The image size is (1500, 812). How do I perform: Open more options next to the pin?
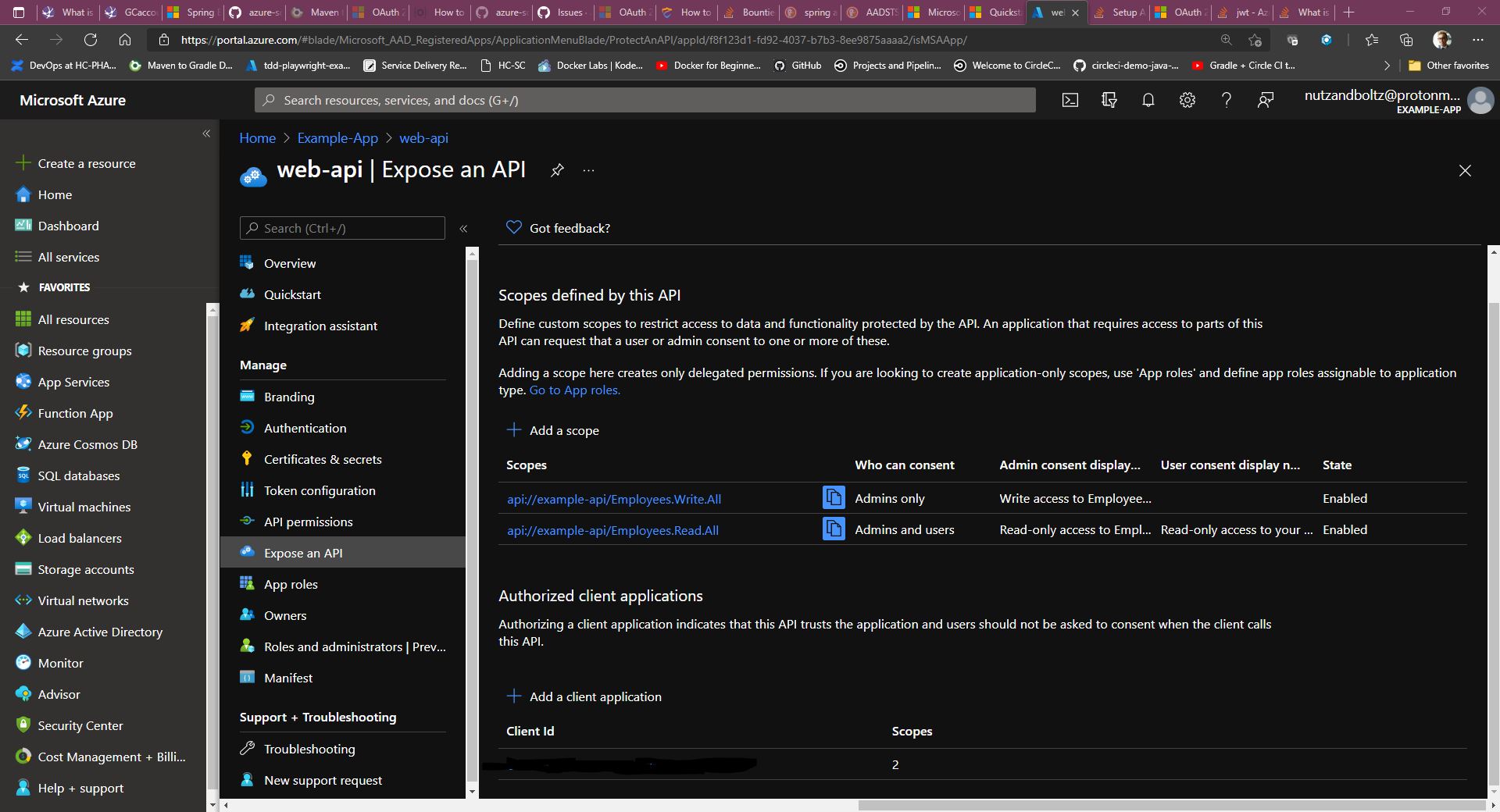588,170
